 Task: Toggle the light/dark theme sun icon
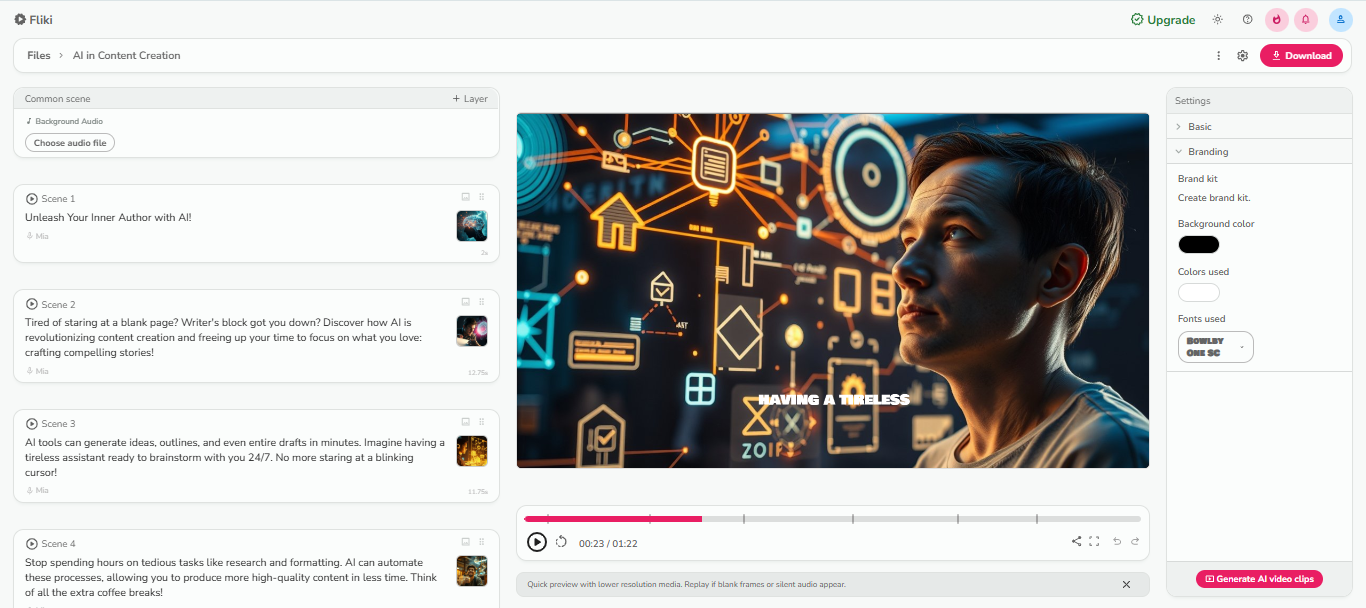coord(1217,19)
